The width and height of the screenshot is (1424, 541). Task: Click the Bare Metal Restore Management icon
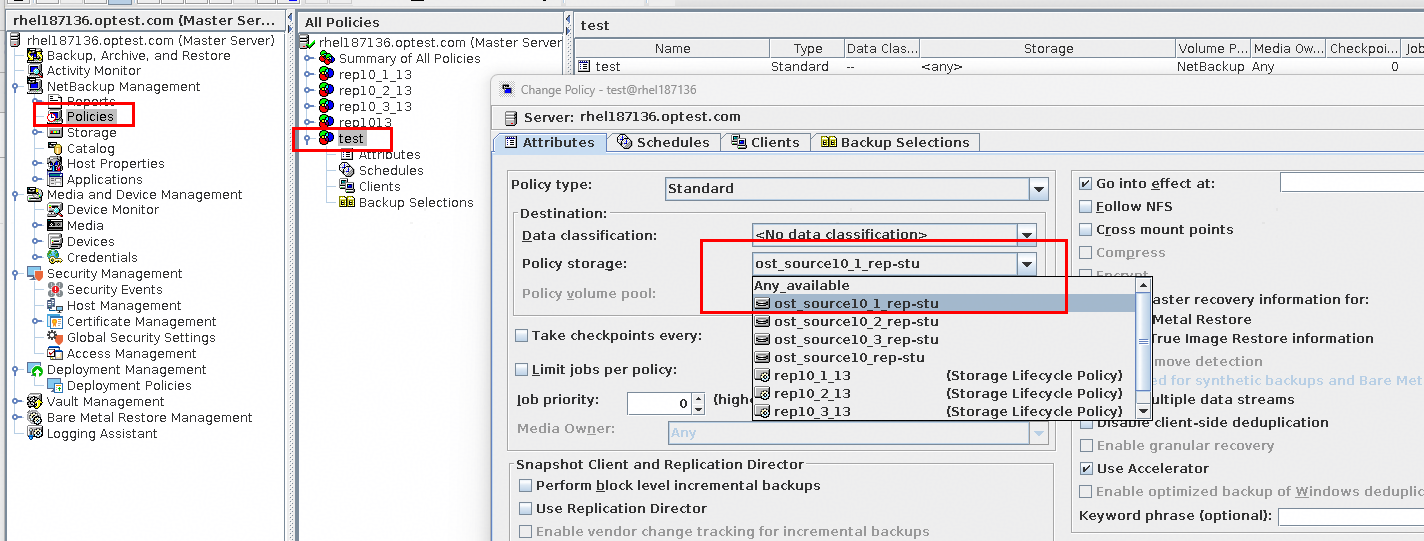point(35,418)
